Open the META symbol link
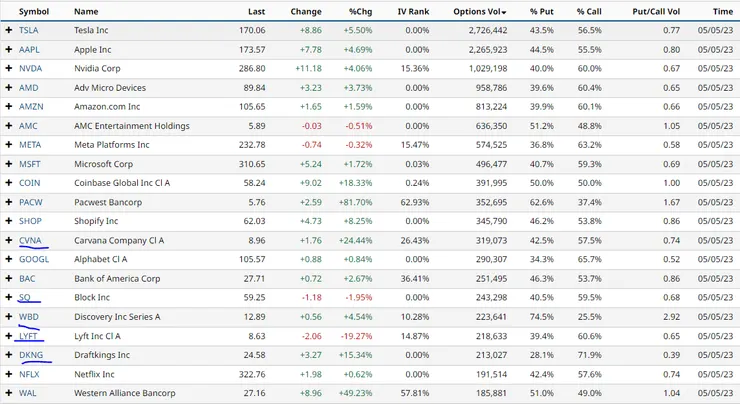 [x=30, y=145]
